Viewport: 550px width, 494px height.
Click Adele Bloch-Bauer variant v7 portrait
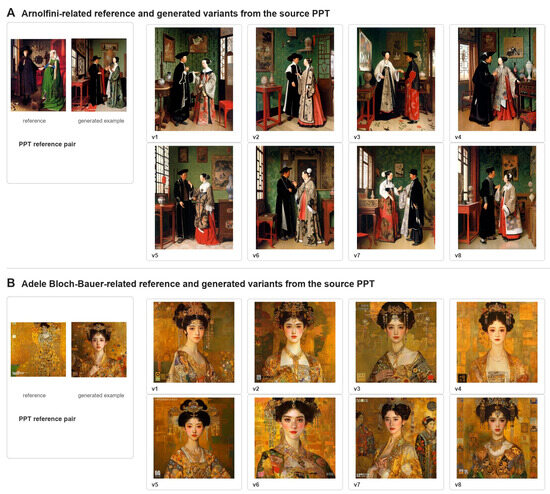pos(396,438)
